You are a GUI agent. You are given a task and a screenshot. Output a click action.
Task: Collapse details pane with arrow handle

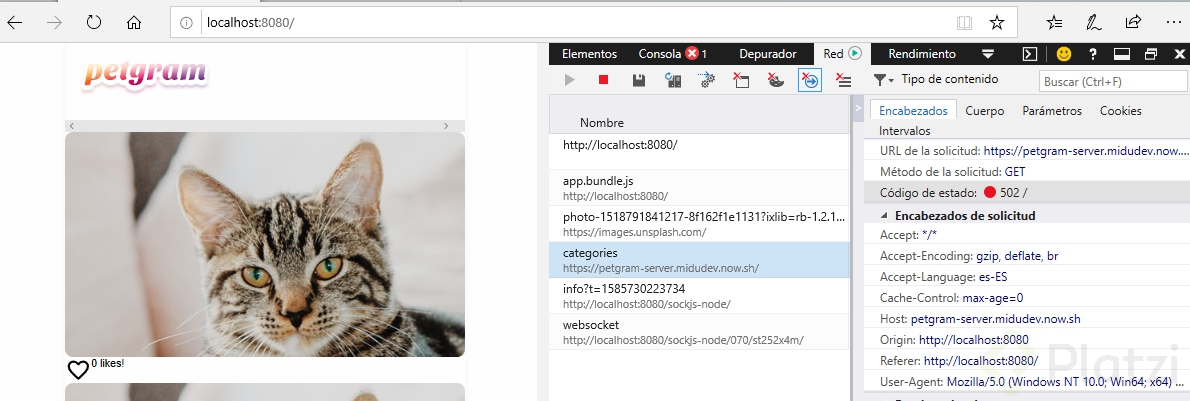tap(858, 109)
